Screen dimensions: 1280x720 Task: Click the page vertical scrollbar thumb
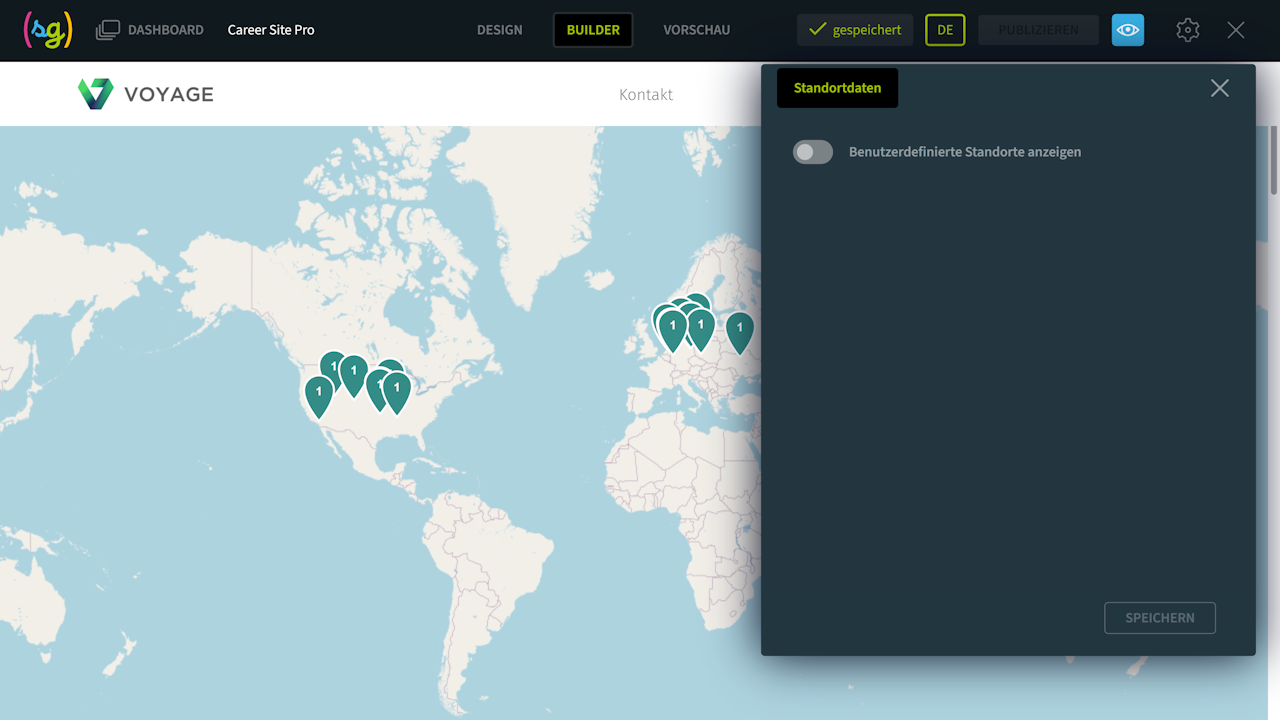(1274, 160)
